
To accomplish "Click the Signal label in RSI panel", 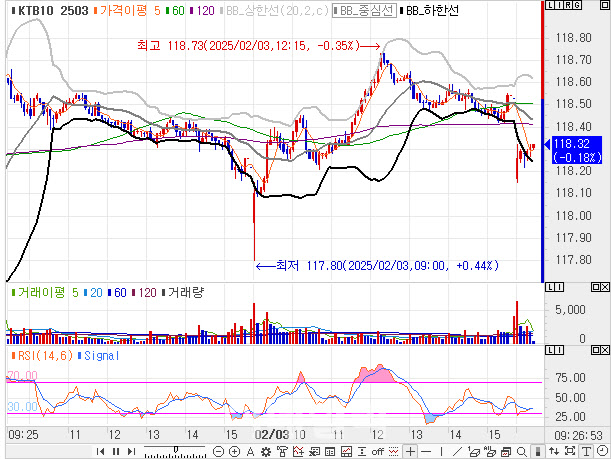I will (x=96, y=355).
